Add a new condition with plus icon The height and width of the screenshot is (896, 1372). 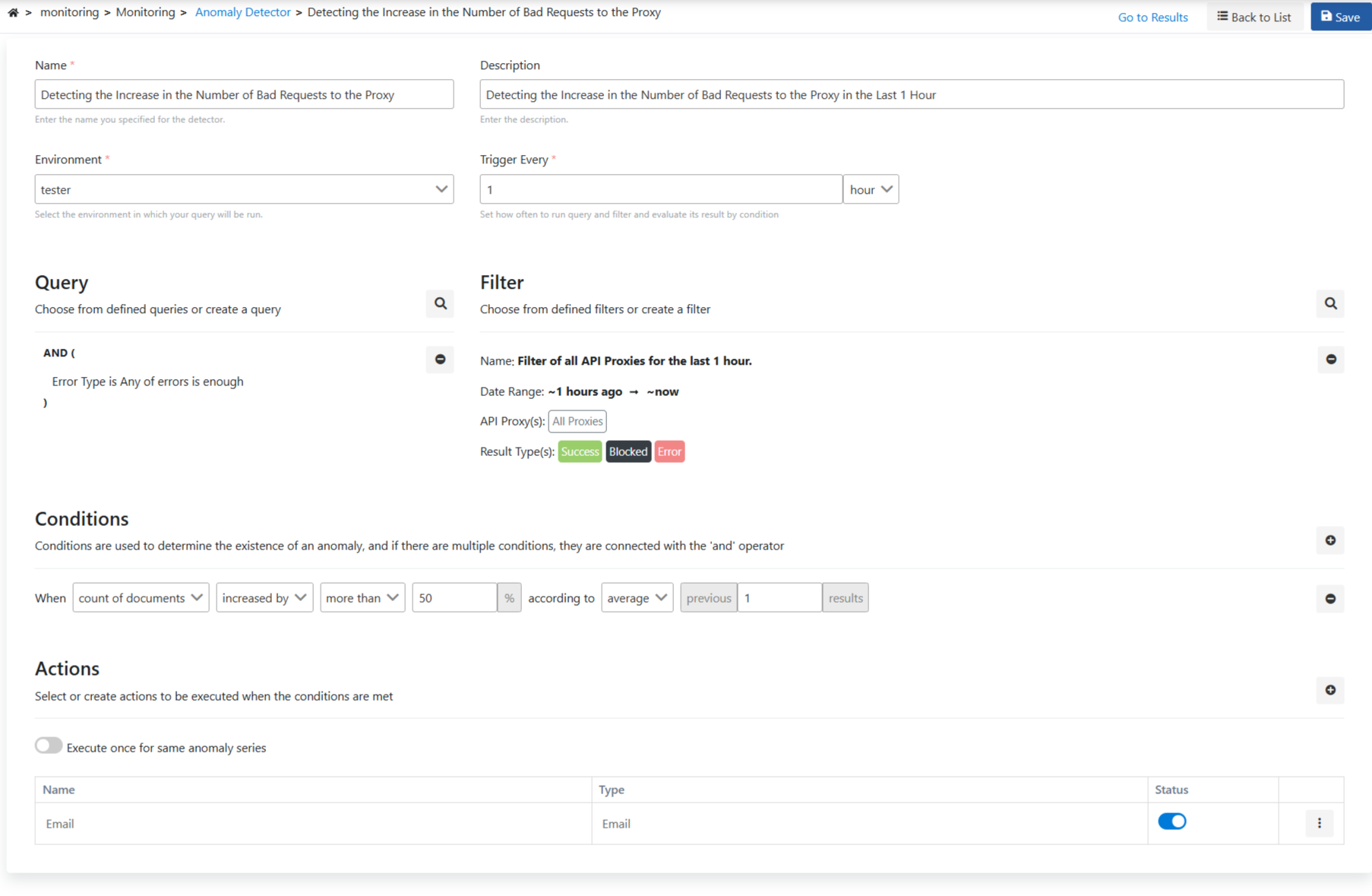pyautogui.click(x=1329, y=540)
